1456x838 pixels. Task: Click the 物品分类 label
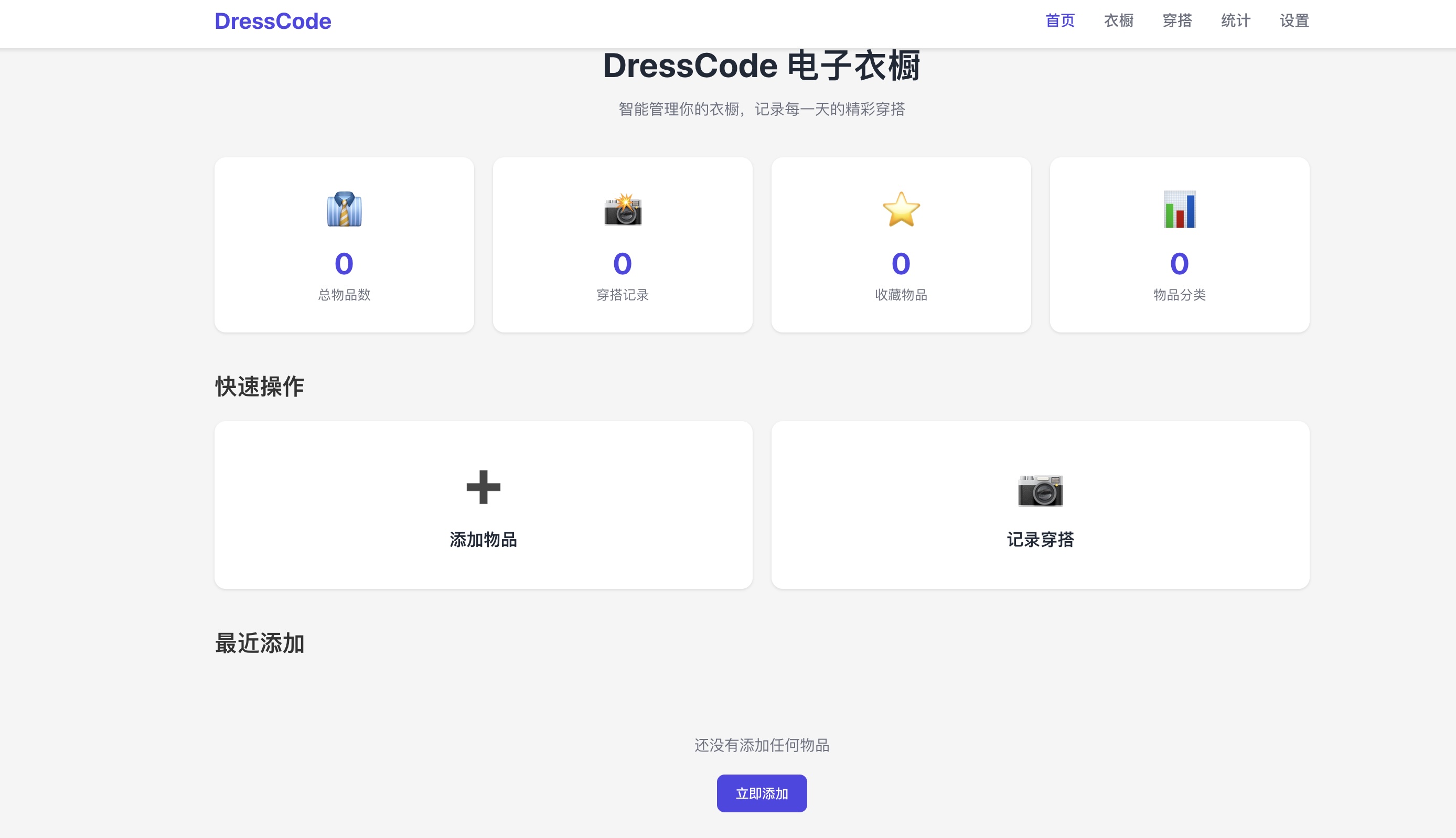pyautogui.click(x=1179, y=295)
